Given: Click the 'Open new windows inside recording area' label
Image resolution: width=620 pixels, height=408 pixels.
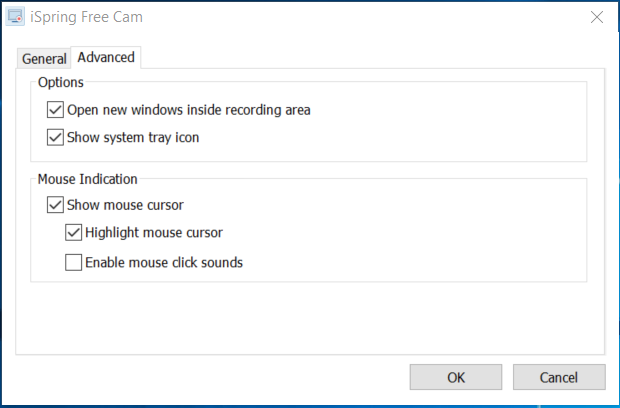Looking at the screenshot, I should [189, 110].
